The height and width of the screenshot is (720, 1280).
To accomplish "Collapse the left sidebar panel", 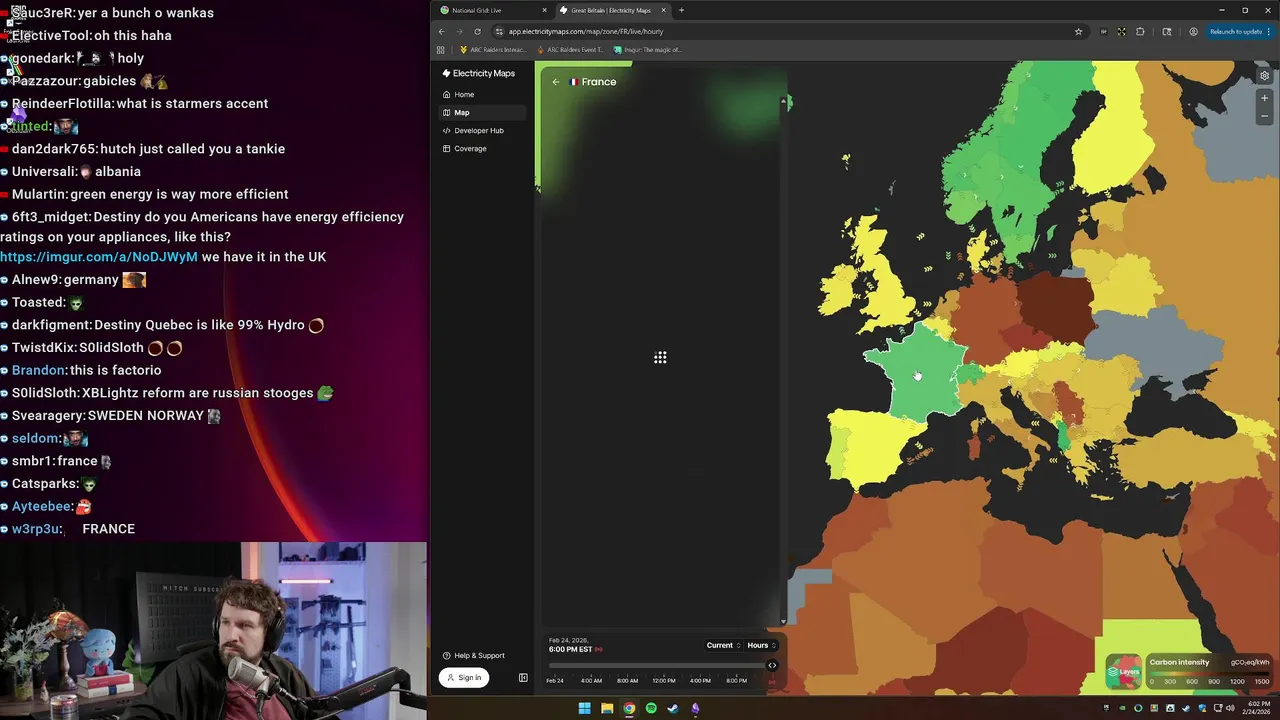I will point(523,678).
